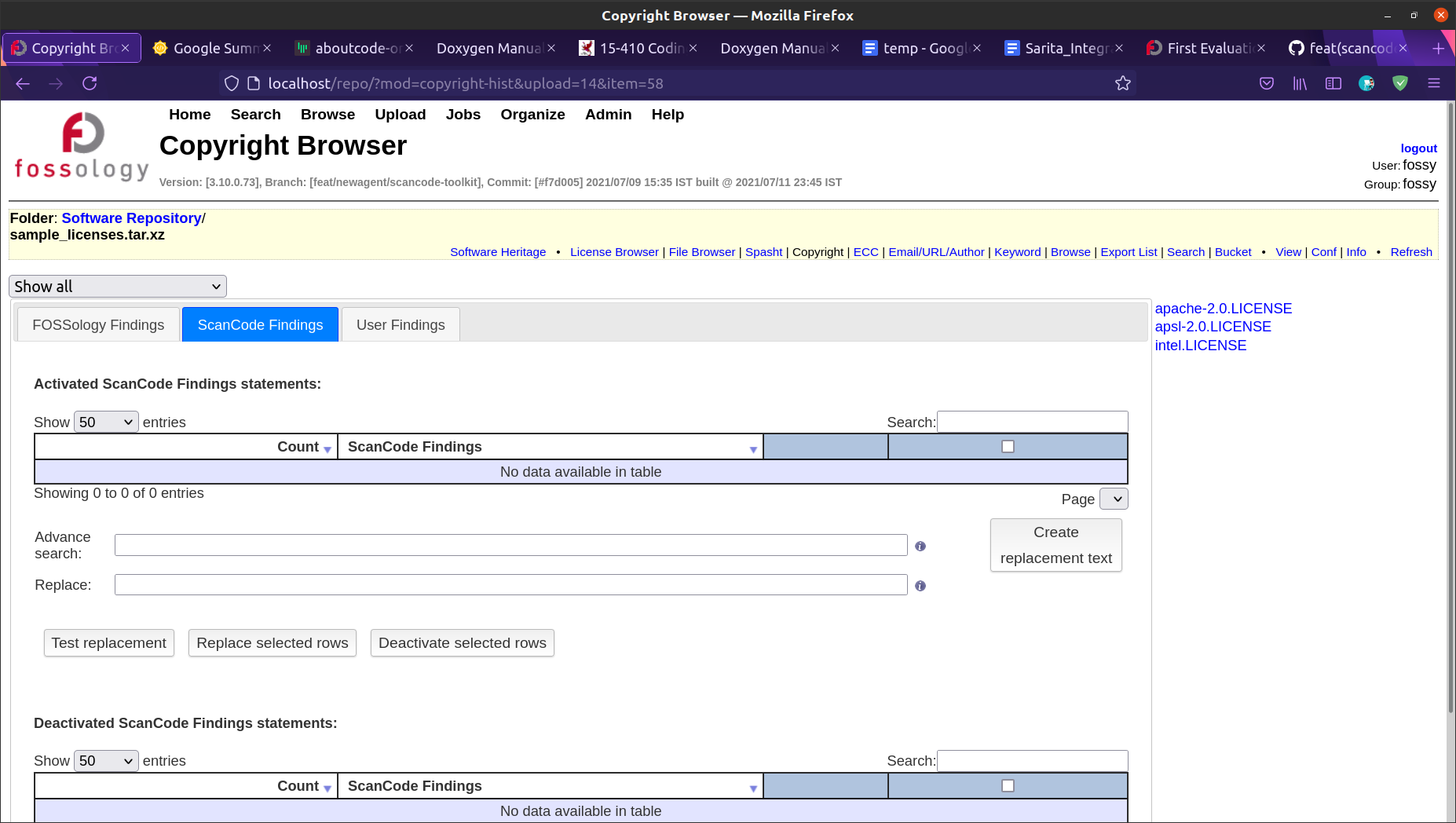Open the Software Repository folder link
The height and width of the screenshot is (823, 1456).
132,218
